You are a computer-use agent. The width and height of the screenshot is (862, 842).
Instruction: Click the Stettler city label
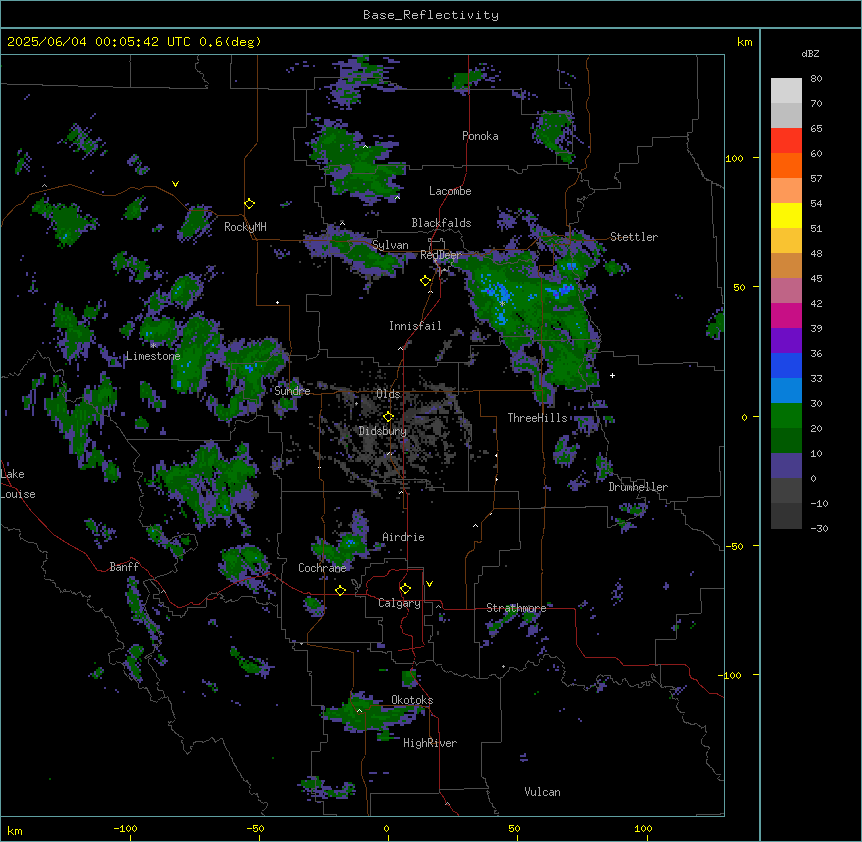click(634, 237)
